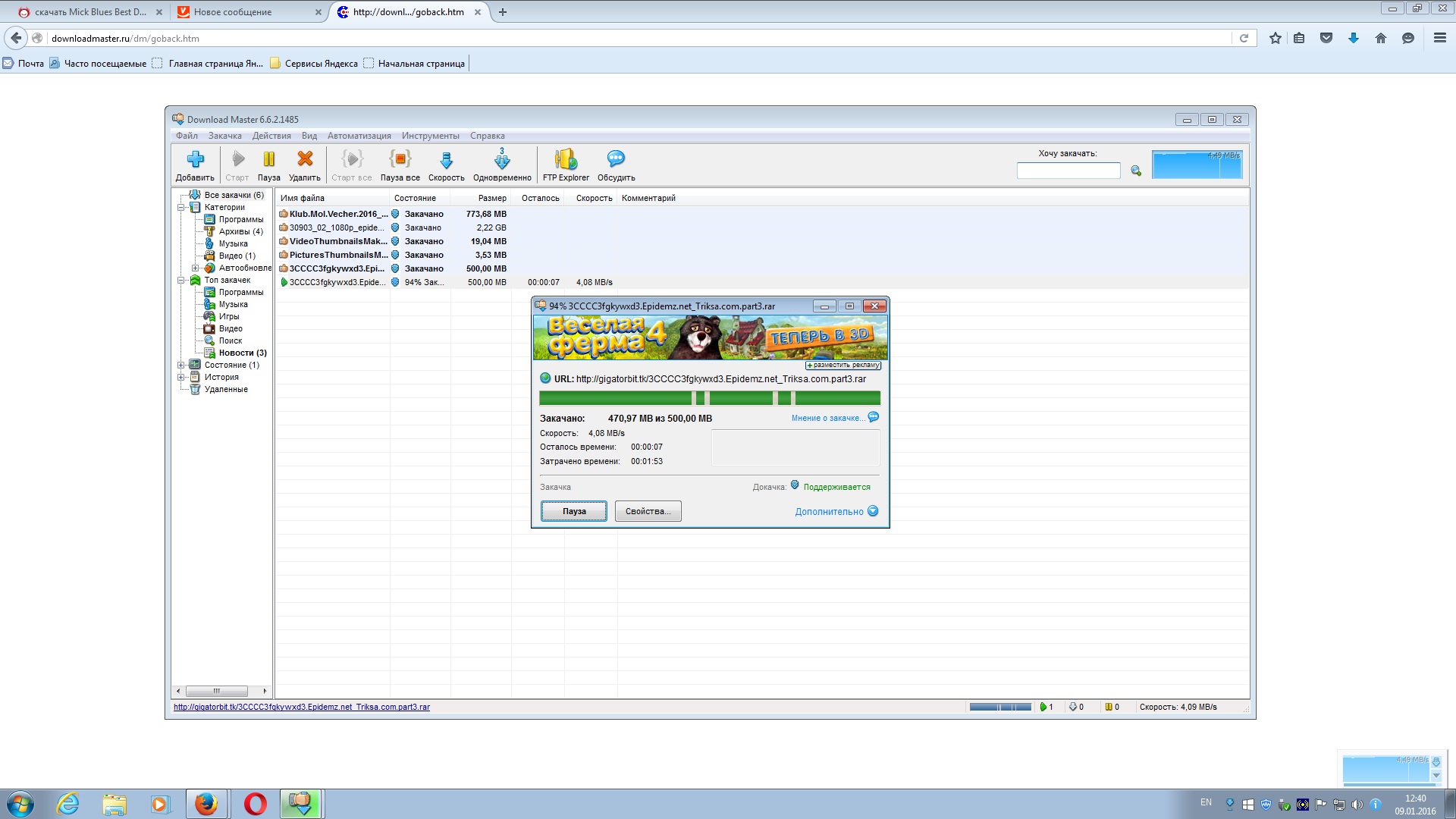The image size is (1456, 819).
Task: Click the Пауза button in the download dialog
Action: click(x=574, y=511)
